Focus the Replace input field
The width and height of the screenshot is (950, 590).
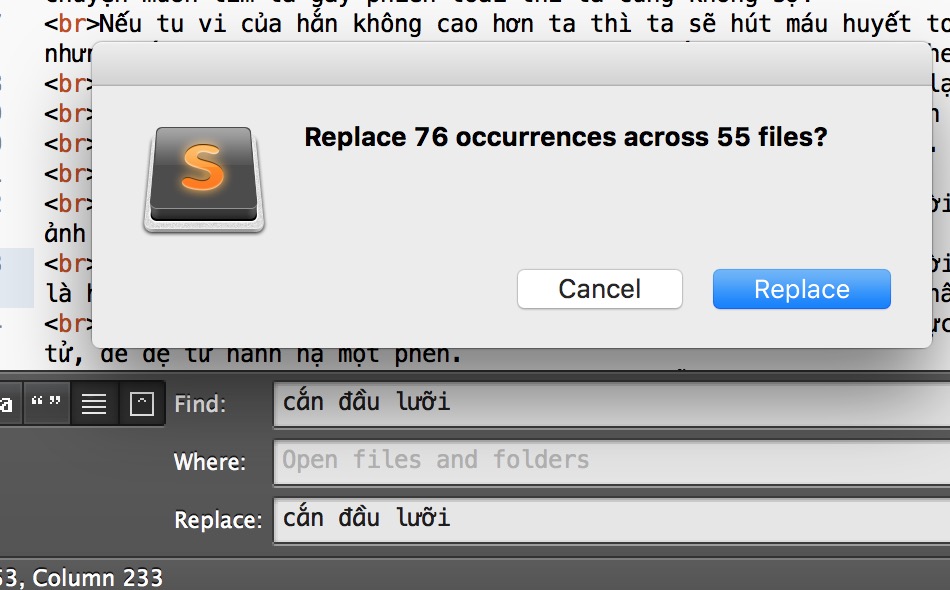click(x=610, y=518)
